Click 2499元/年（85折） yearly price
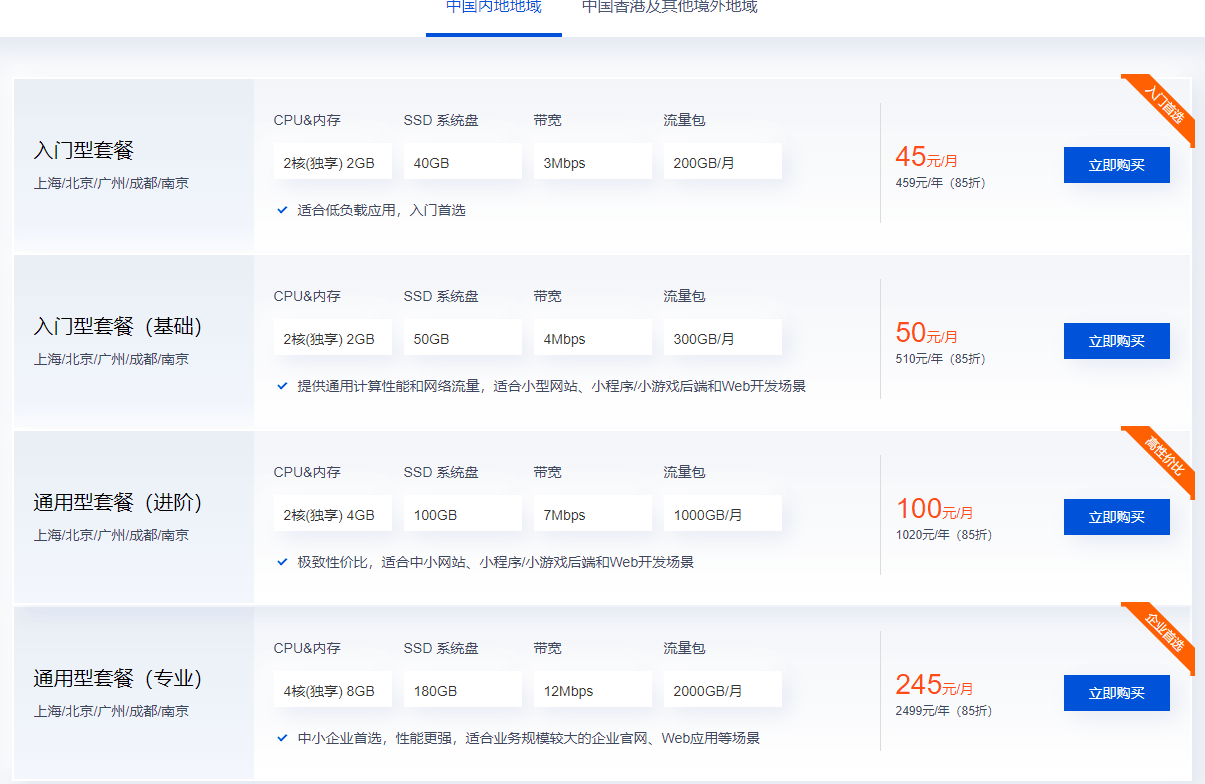Image resolution: width=1205 pixels, height=784 pixels. pos(944,711)
